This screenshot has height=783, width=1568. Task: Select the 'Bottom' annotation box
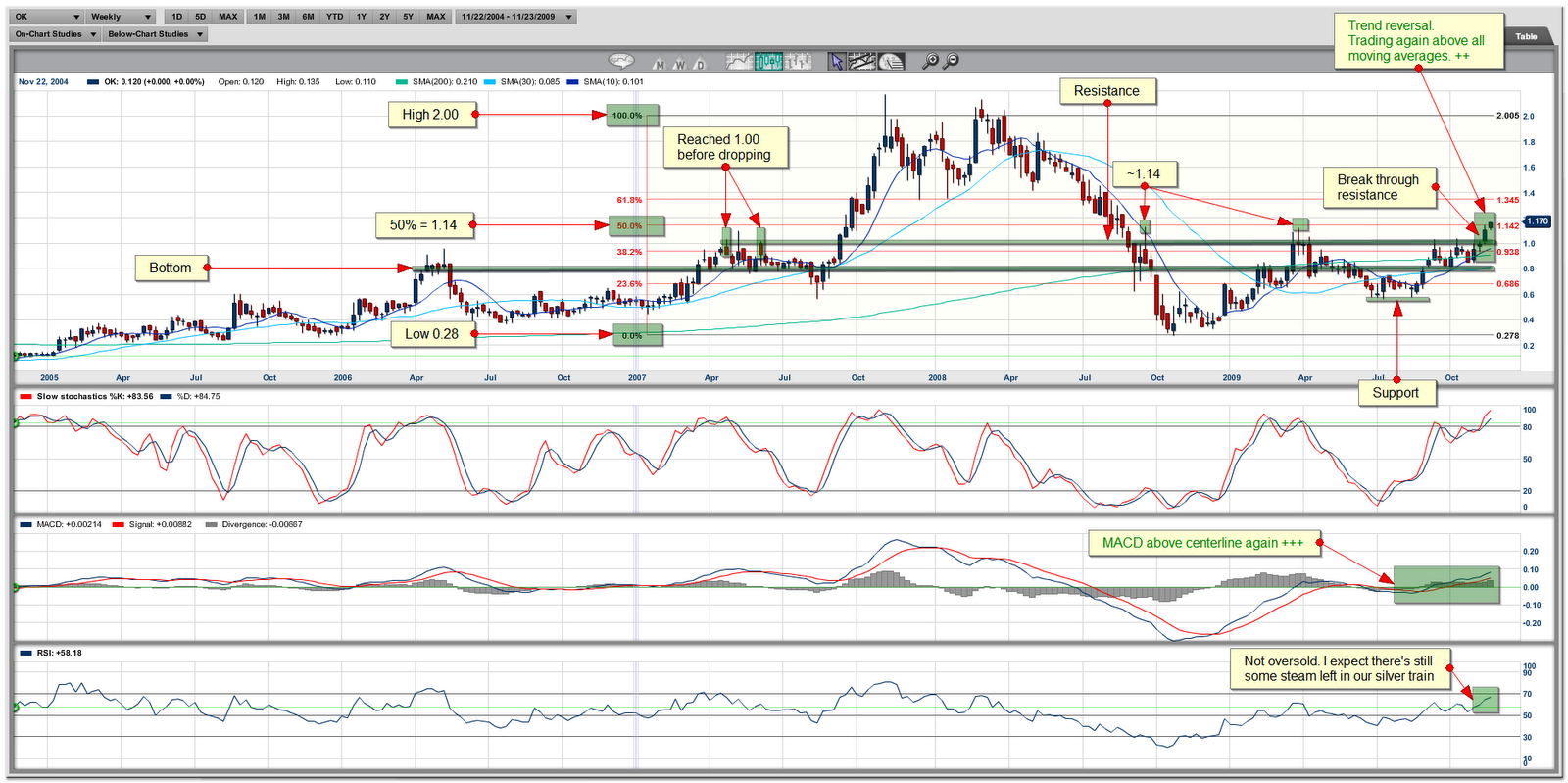pyautogui.click(x=171, y=268)
